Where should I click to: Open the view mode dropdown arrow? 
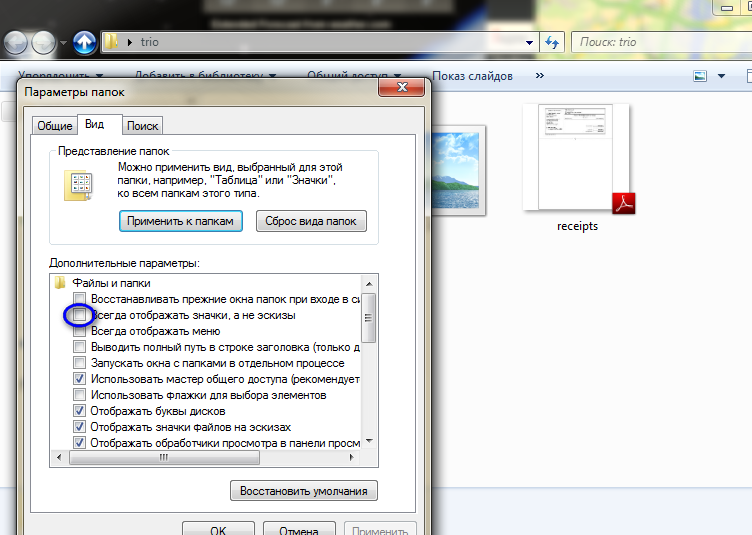pos(720,76)
